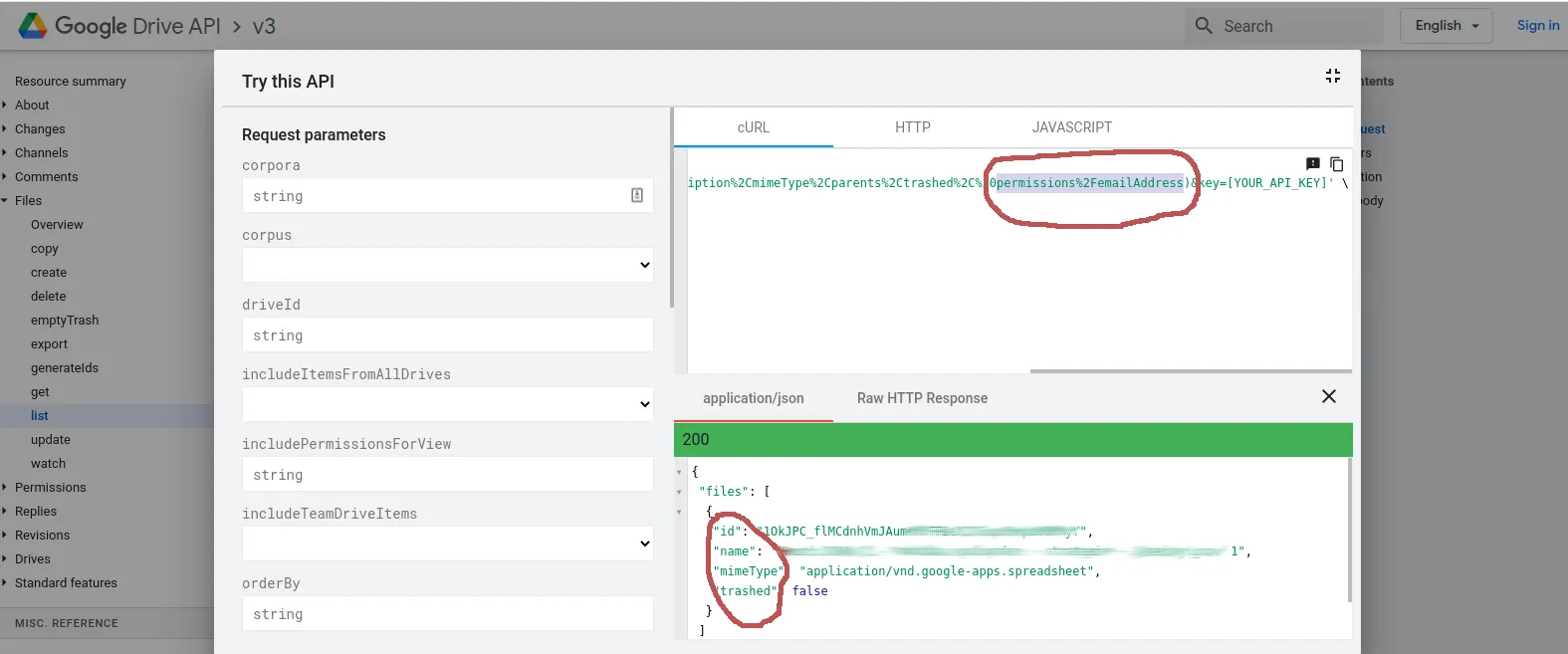Click the driveId string input field
The width and height of the screenshot is (1568, 654).
pyautogui.click(x=448, y=334)
